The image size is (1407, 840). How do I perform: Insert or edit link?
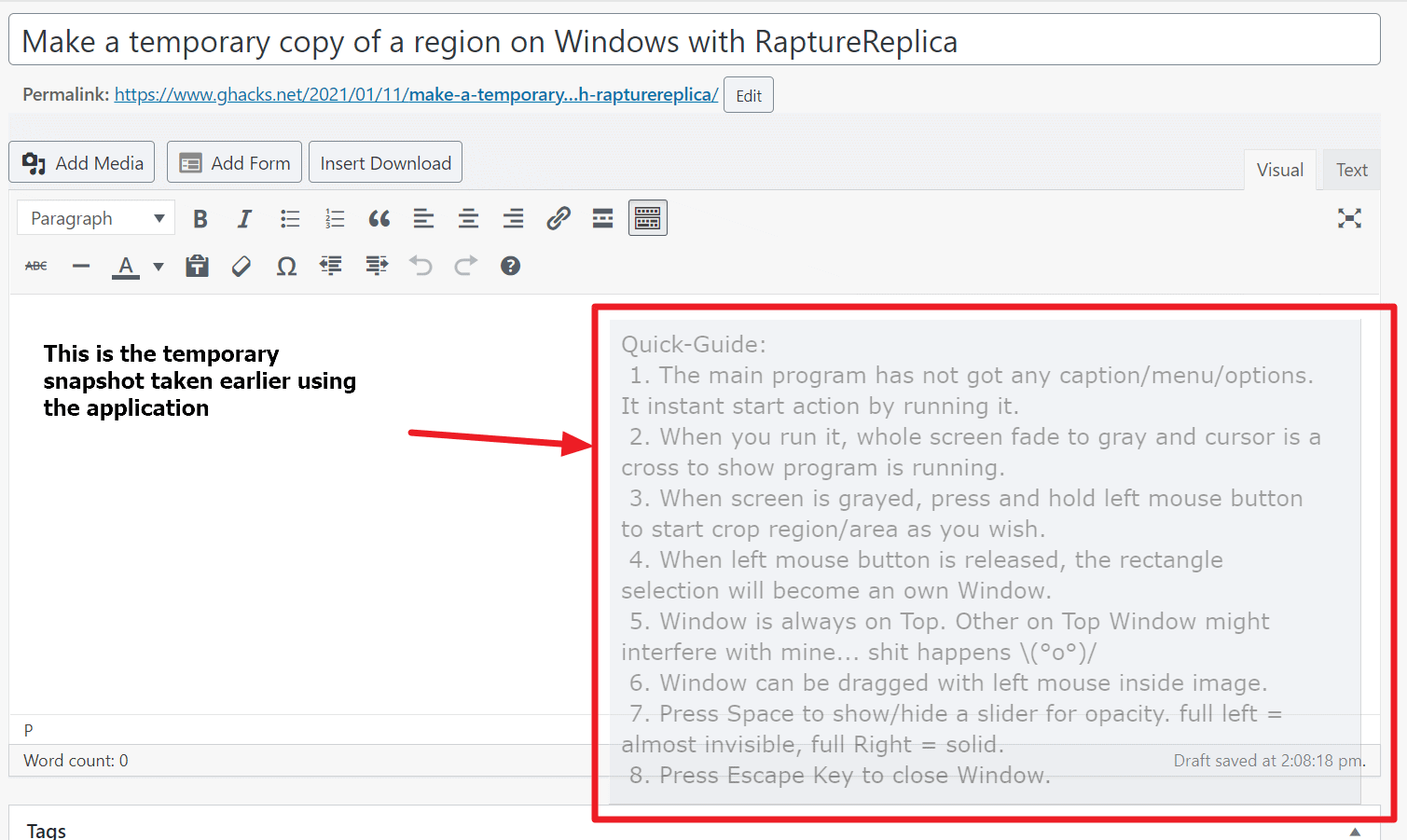(x=559, y=219)
